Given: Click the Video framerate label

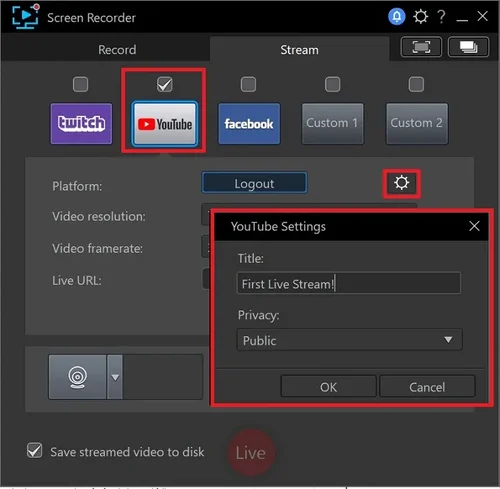Looking at the screenshot, I should pyautogui.click(x=97, y=249).
